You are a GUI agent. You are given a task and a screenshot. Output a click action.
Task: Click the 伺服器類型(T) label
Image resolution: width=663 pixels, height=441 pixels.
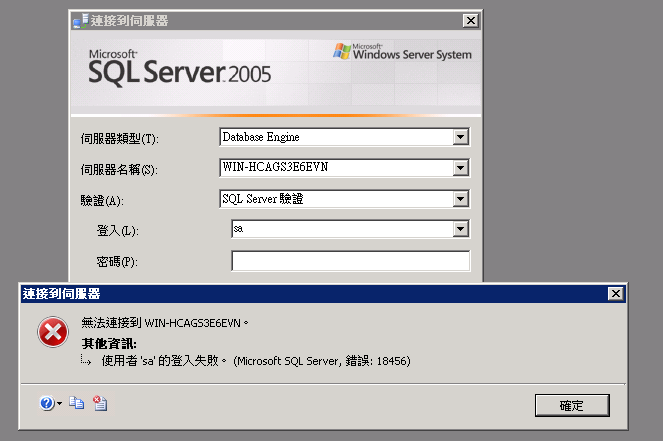(x=120, y=138)
